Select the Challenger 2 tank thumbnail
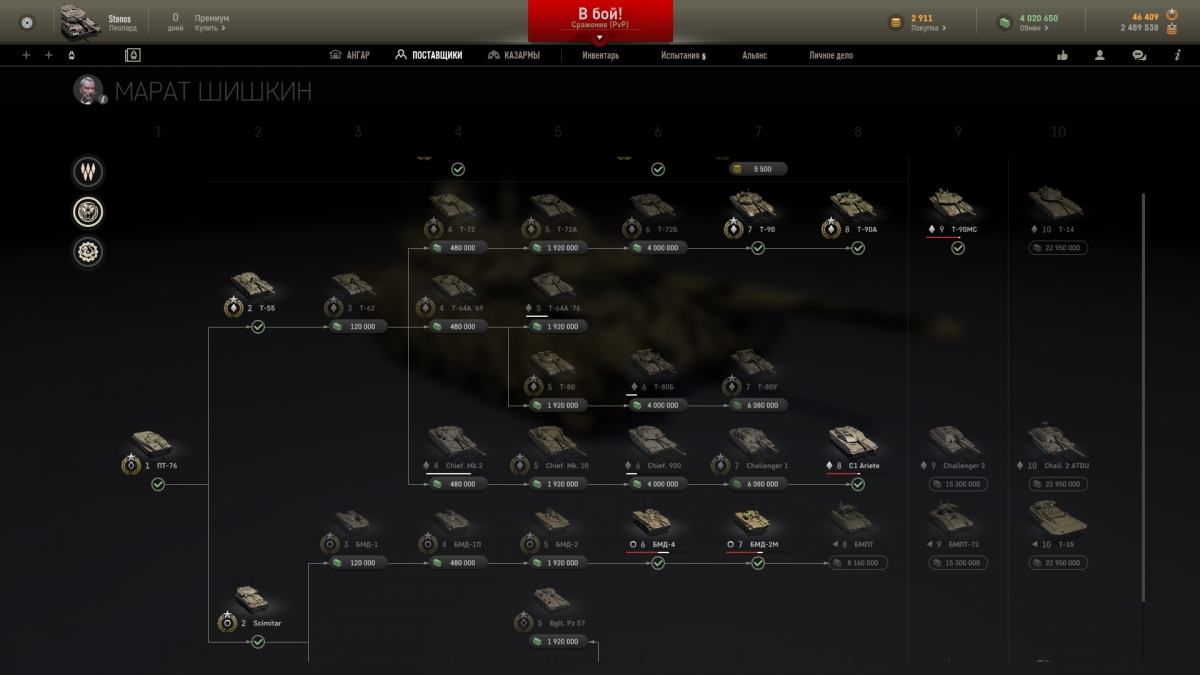1200x675 pixels. 955,440
